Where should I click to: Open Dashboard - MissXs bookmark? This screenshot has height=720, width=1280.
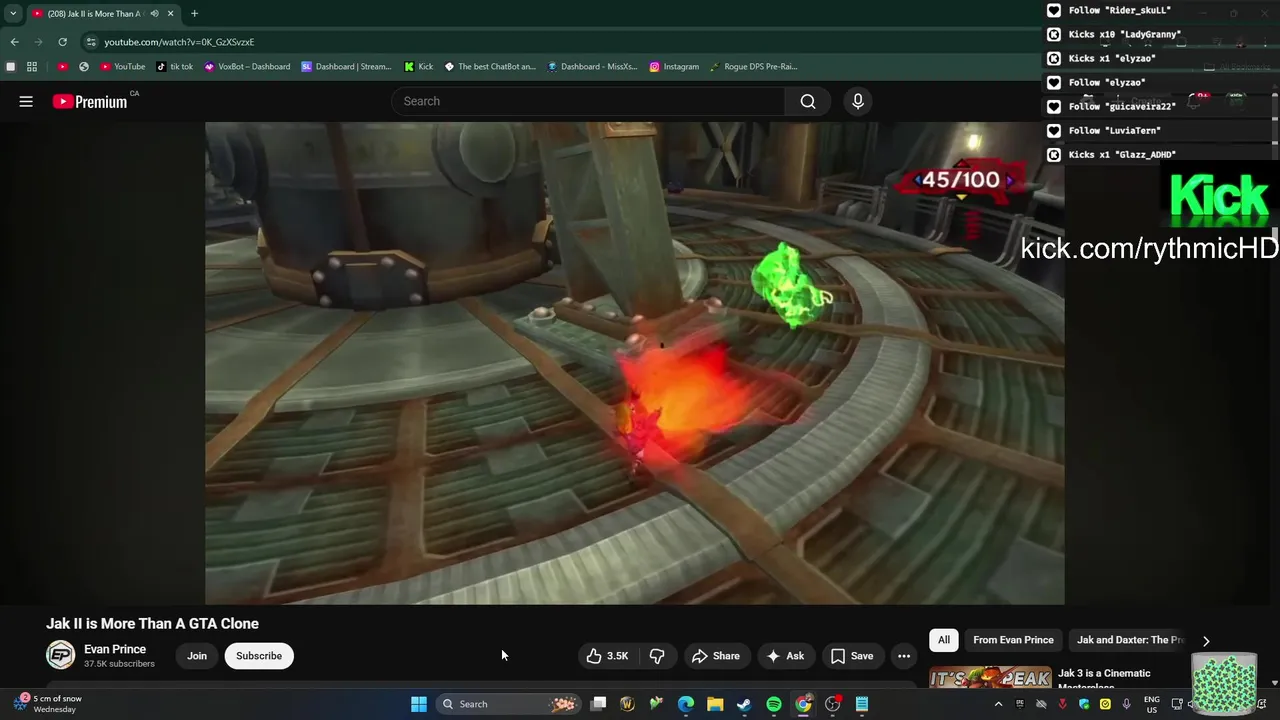tap(592, 67)
